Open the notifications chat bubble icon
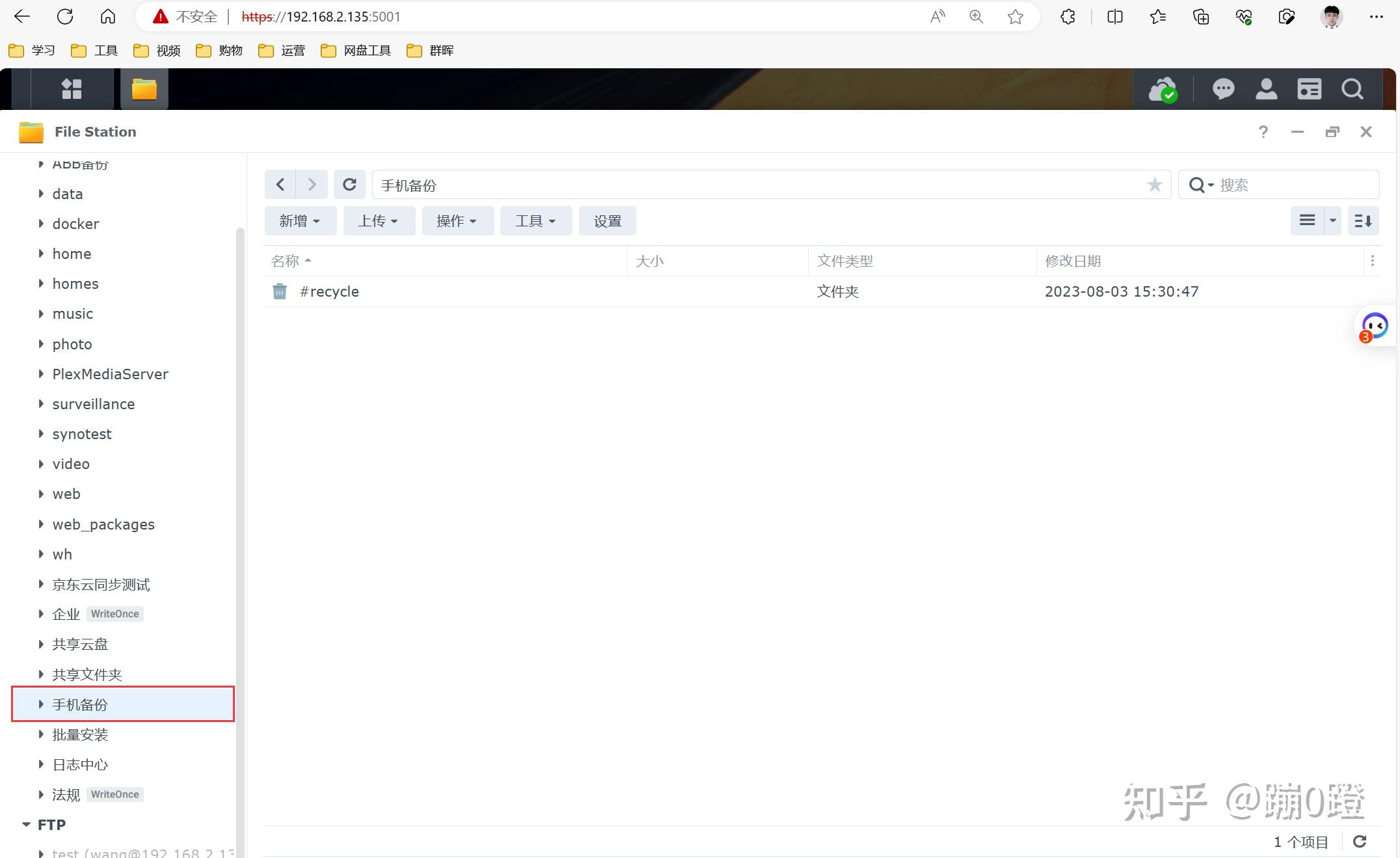The height and width of the screenshot is (858, 1400). [x=1223, y=89]
